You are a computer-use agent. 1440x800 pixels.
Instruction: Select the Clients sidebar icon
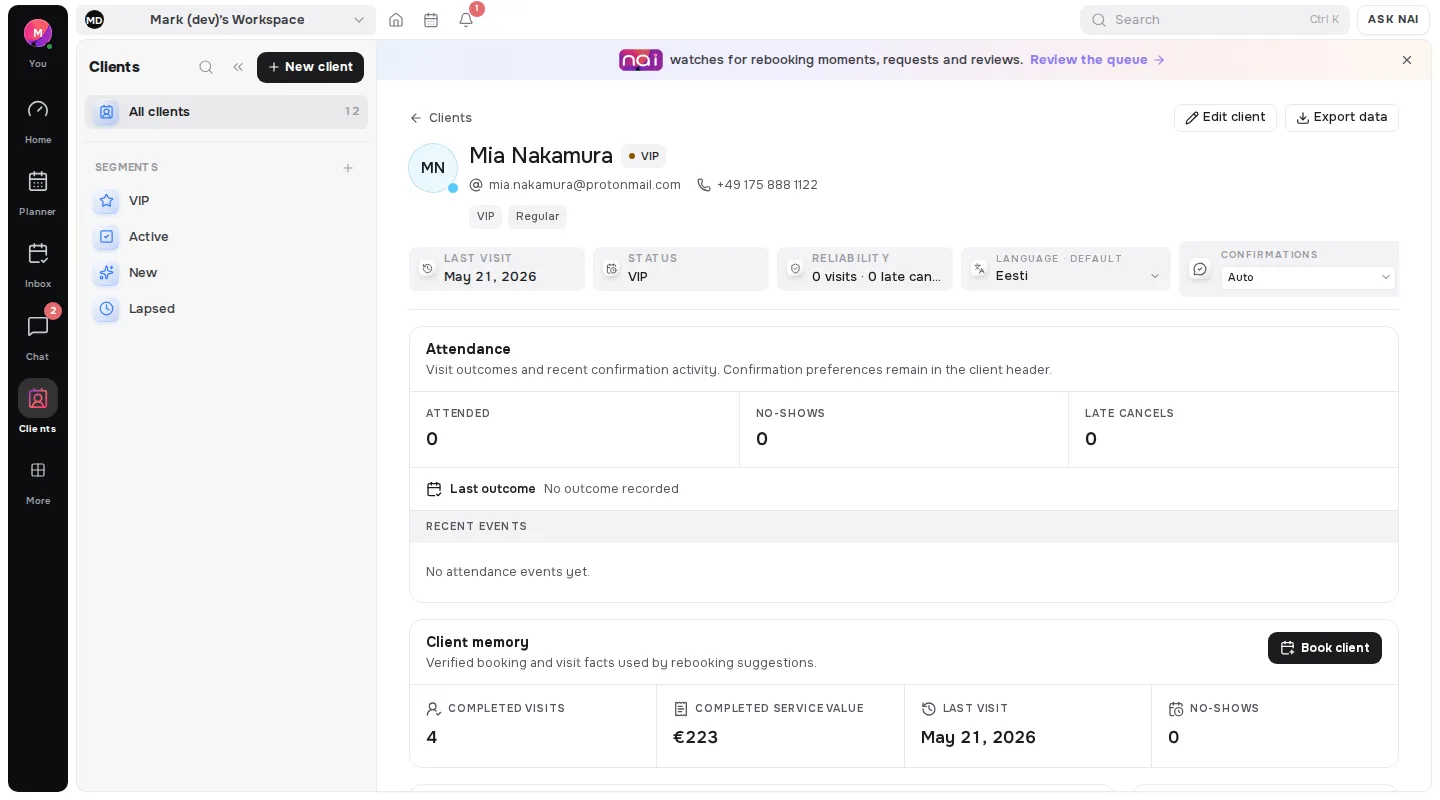[x=38, y=398]
